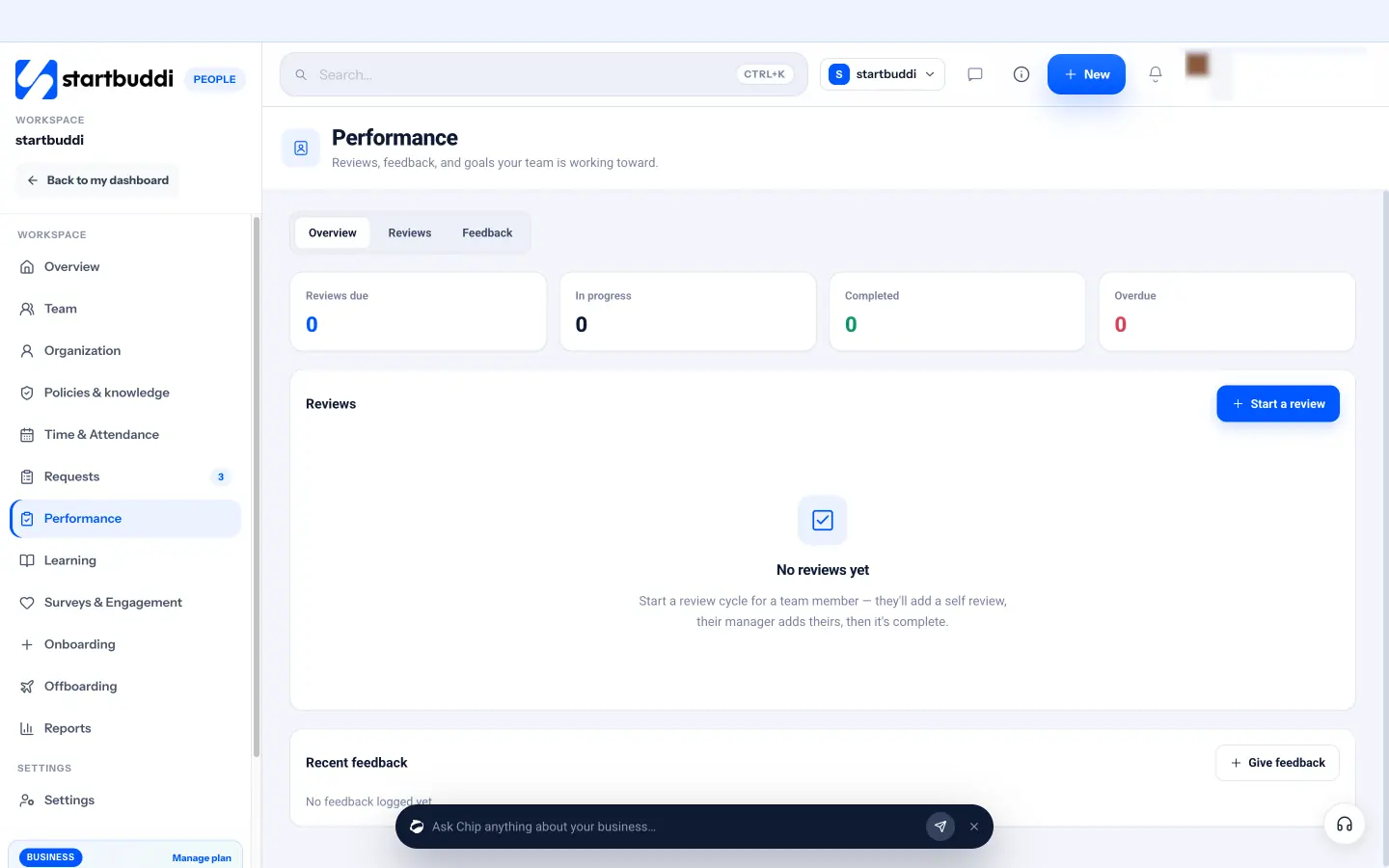1389x868 pixels.
Task: Open Policies & knowledge
Action: (125, 393)
